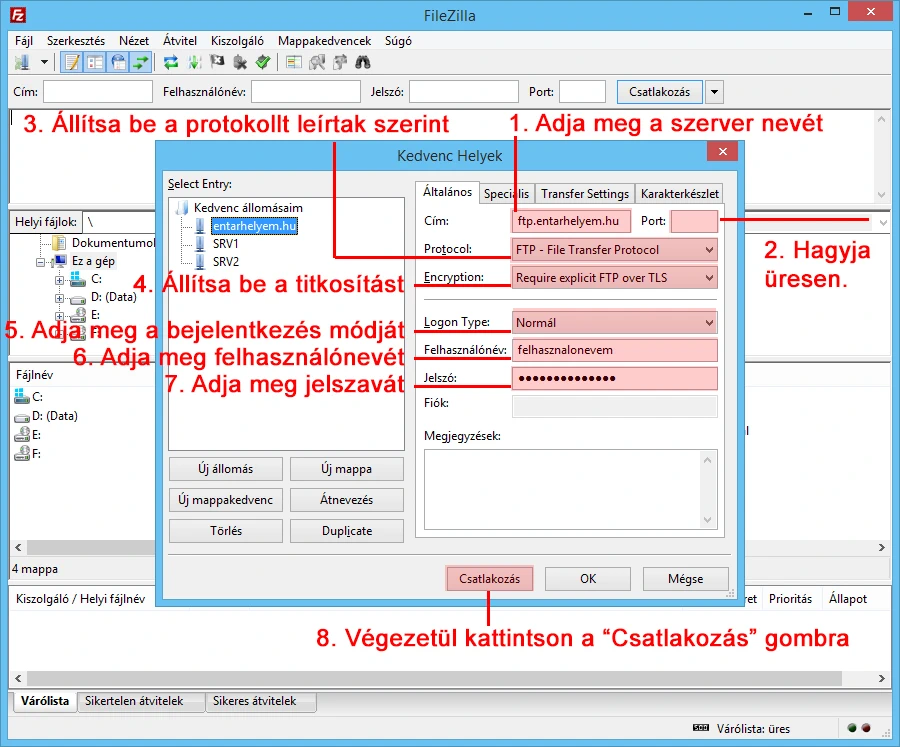Image resolution: width=900 pixels, height=747 pixels.
Task: Click the Új mappa button
Action: tap(347, 469)
